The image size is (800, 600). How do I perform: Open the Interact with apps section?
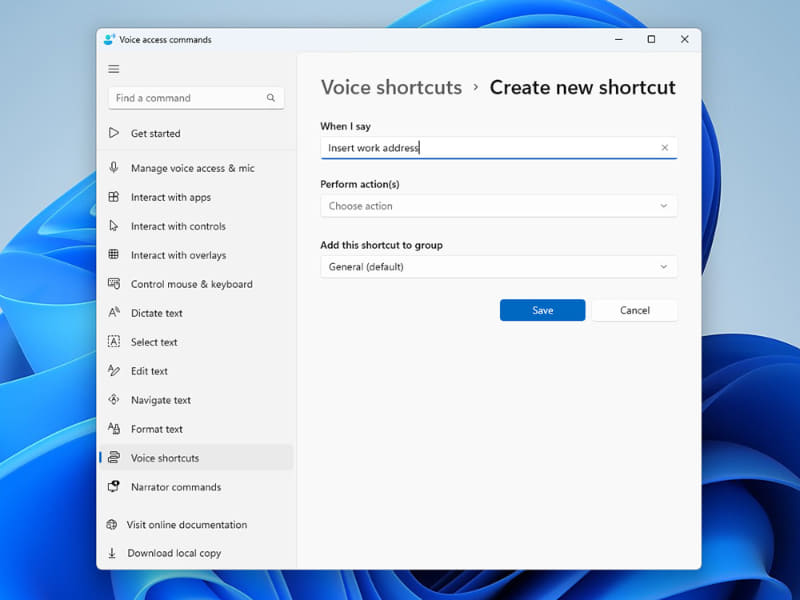[x=171, y=197]
